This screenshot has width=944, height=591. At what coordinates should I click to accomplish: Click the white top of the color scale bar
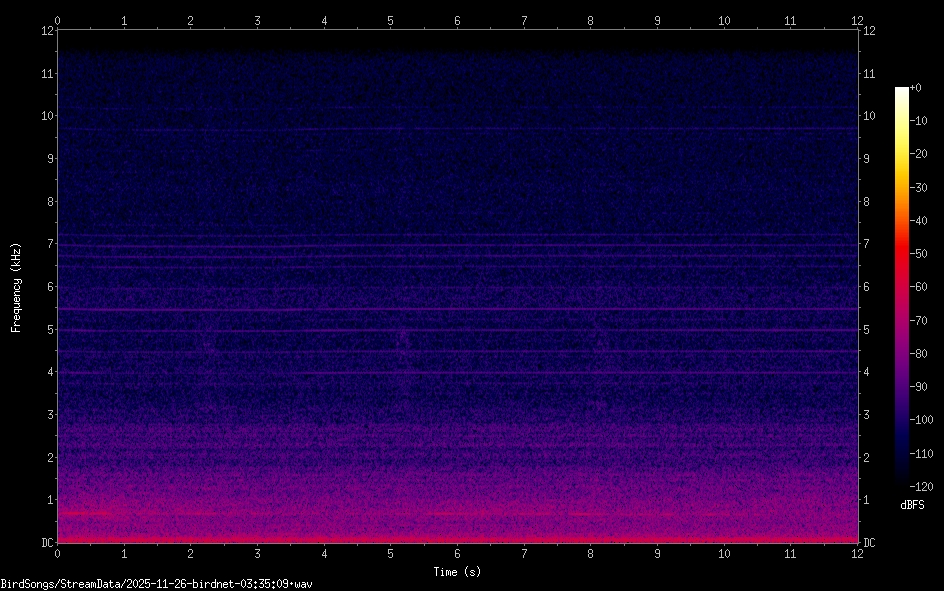tap(902, 92)
